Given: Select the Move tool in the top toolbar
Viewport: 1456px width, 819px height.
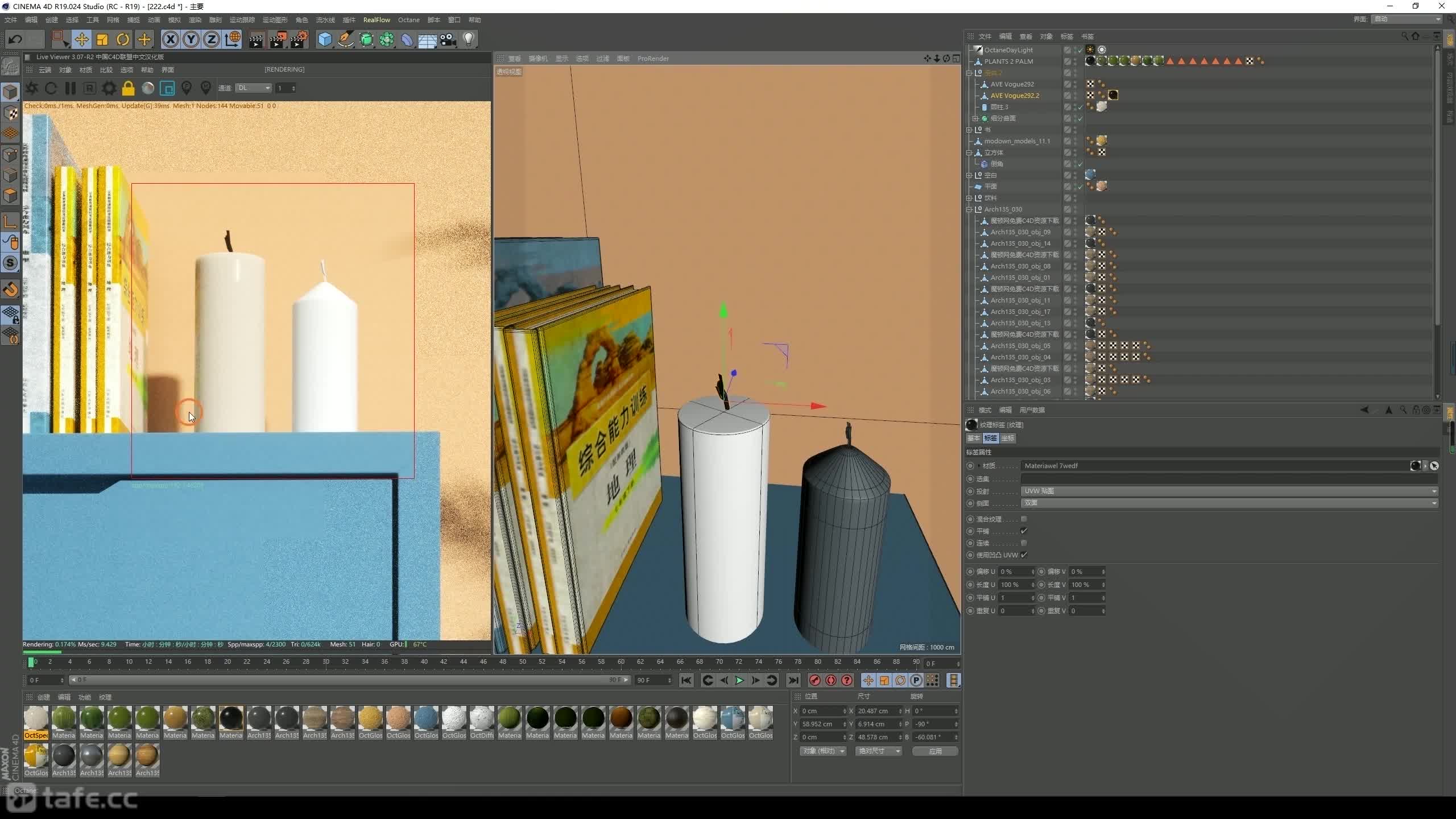Looking at the screenshot, I should [x=82, y=39].
